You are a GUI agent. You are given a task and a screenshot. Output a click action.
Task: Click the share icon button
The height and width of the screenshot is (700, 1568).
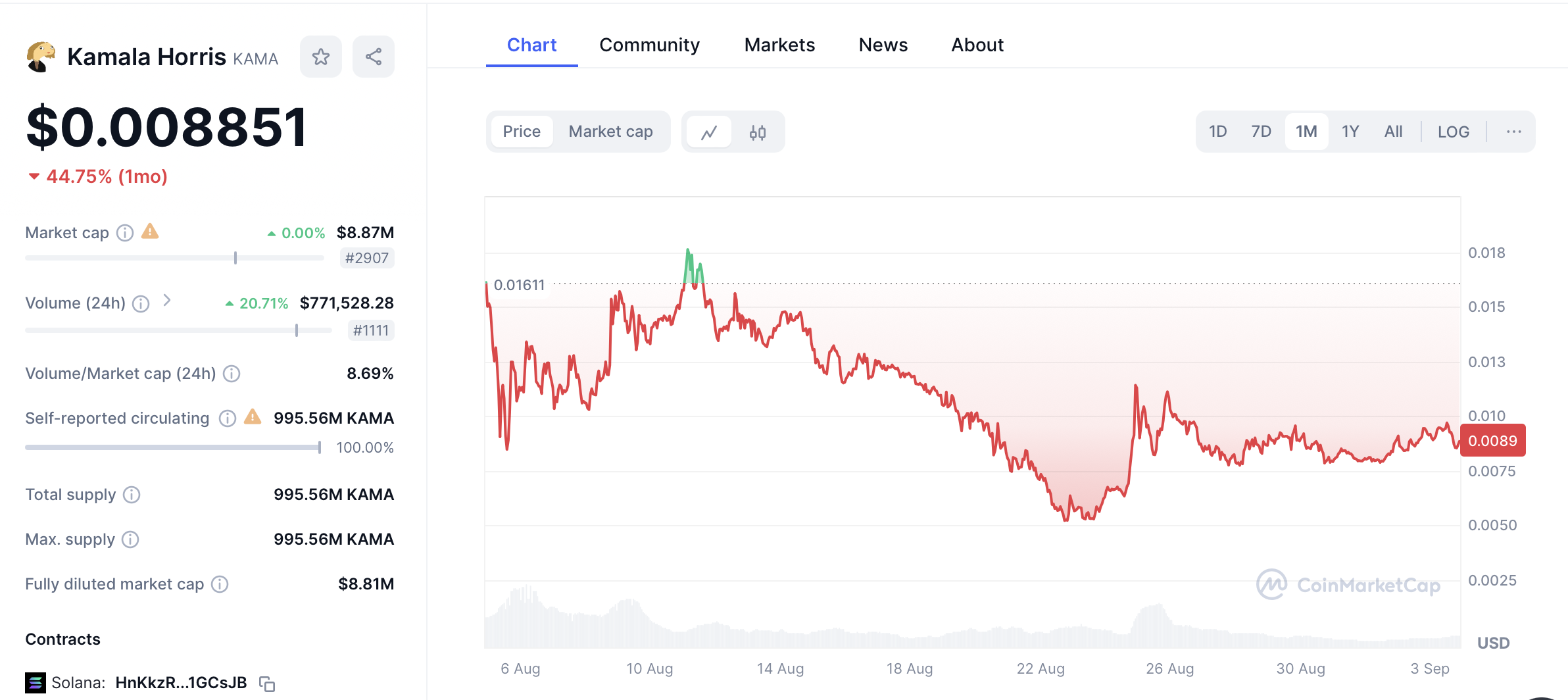click(373, 57)
